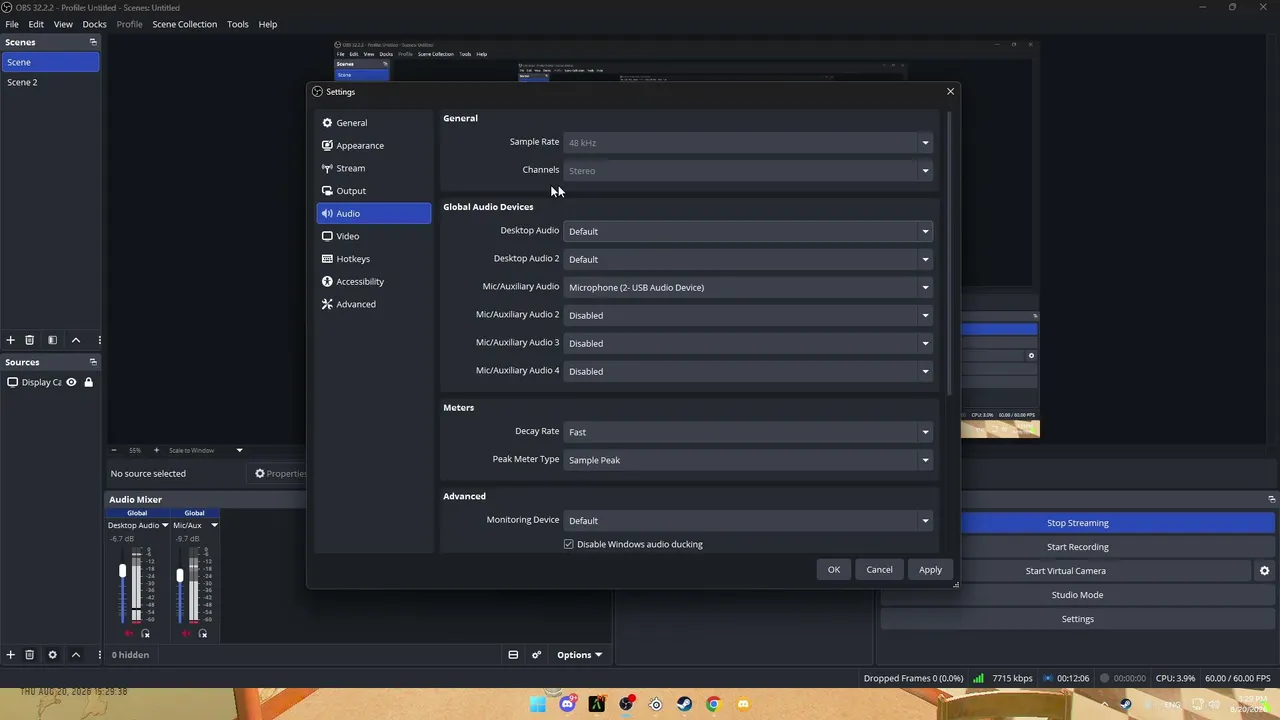Select Scene 2 in Scenes list
1280x720 pixels.
pyautogui.click(x=50, y=82)
